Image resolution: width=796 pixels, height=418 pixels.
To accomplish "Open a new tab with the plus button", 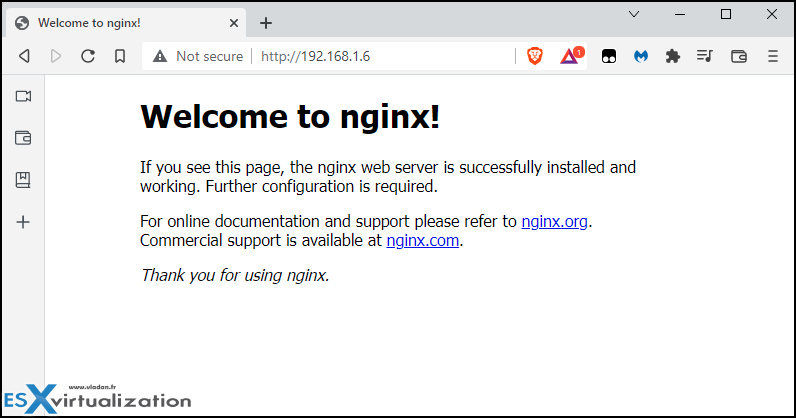I will click(x=266, y=23).
